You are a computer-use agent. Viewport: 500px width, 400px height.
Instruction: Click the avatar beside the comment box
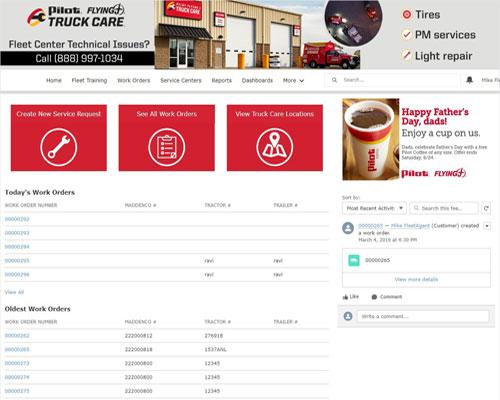click(x=348, y=316)
